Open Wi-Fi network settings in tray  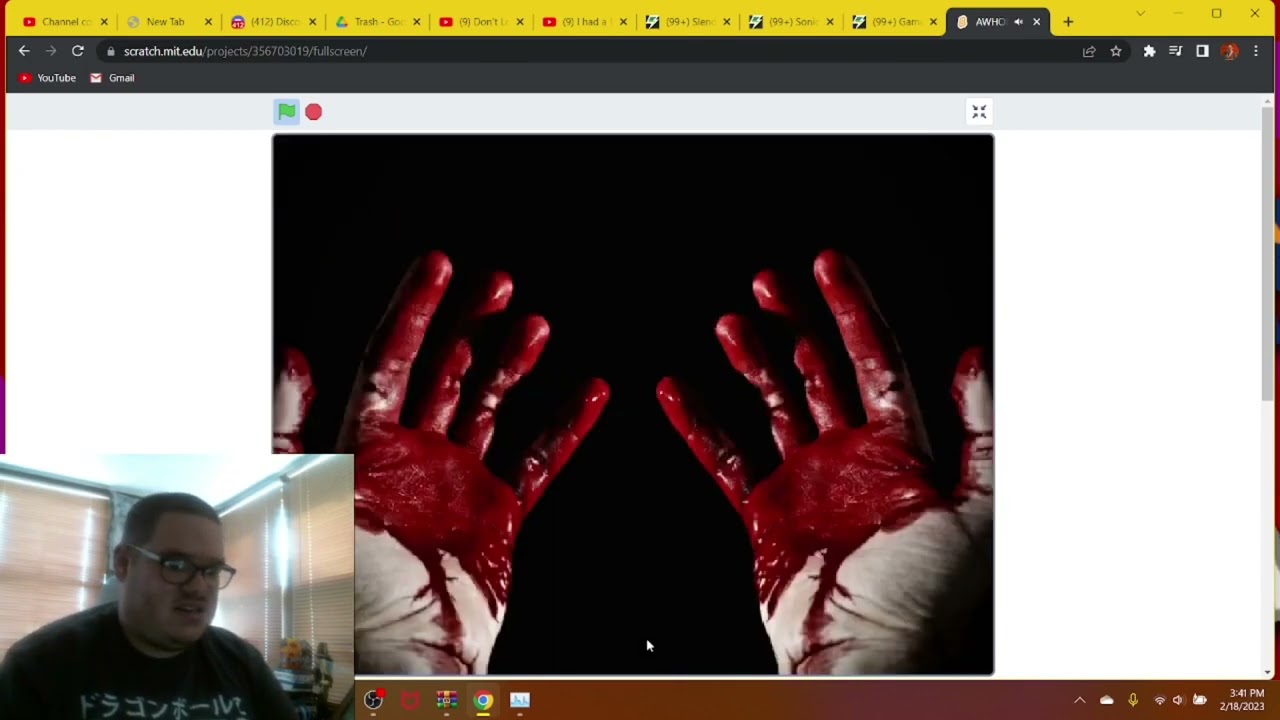(1159, 700)
